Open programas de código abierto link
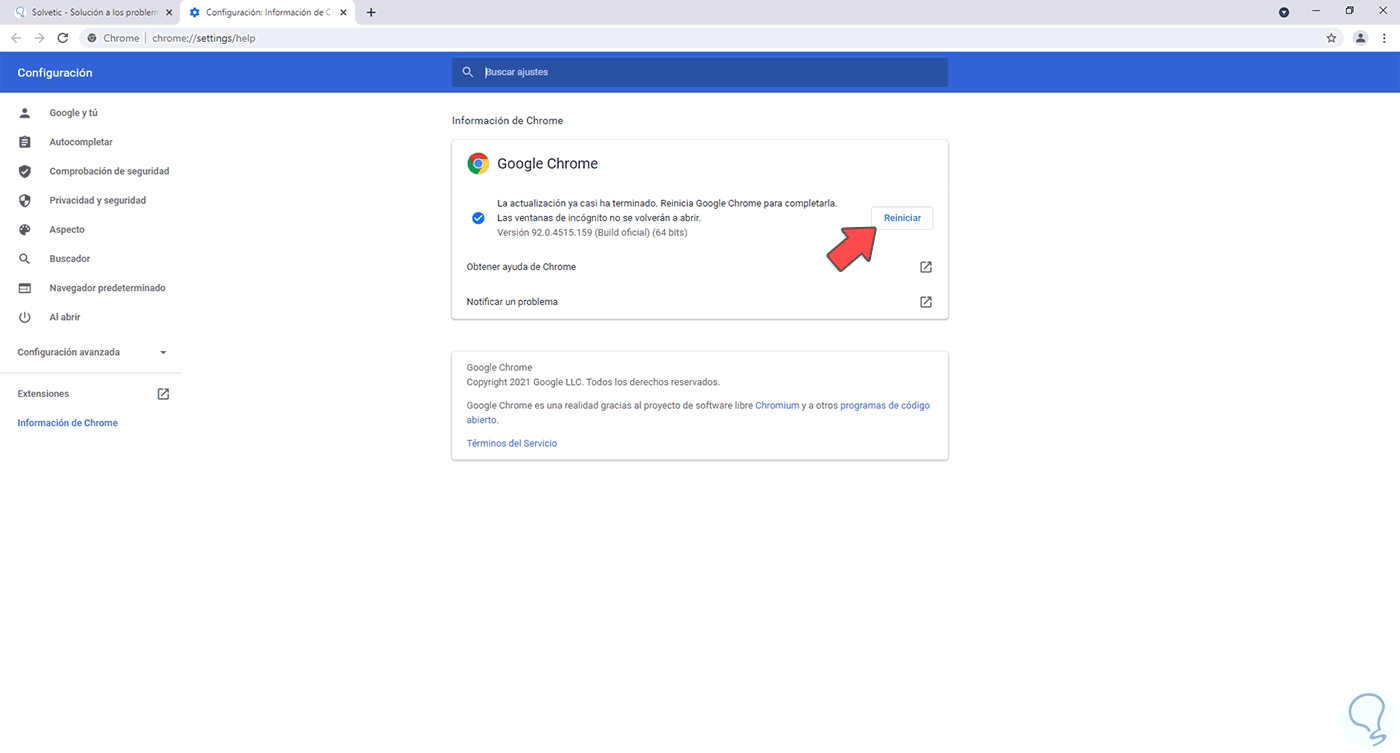 pos(885,405)
